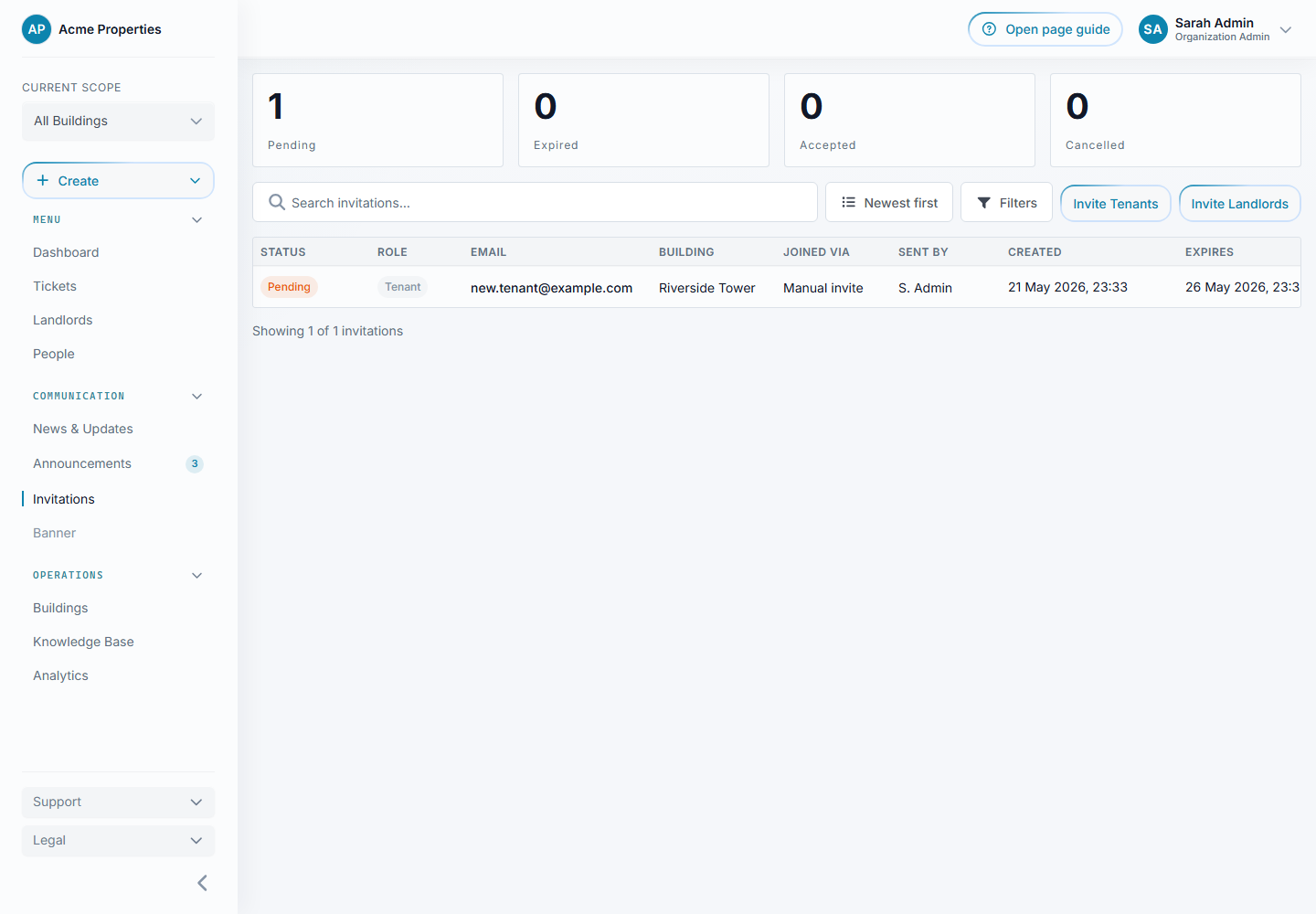The width and height of the screenshot is (1316, 914).
Task: Open Analytics in sidebar
Action: pyautogui.click(x=60, y=675)
